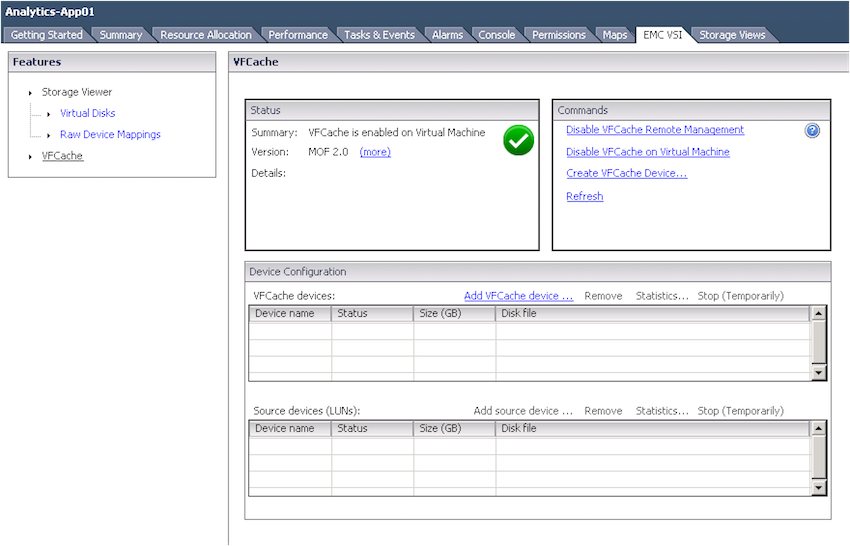Select the EMC VSI tab
Image resolution: width=850 pixels, height=546 pixels.
pyautogui.click(x=662, y=35)
